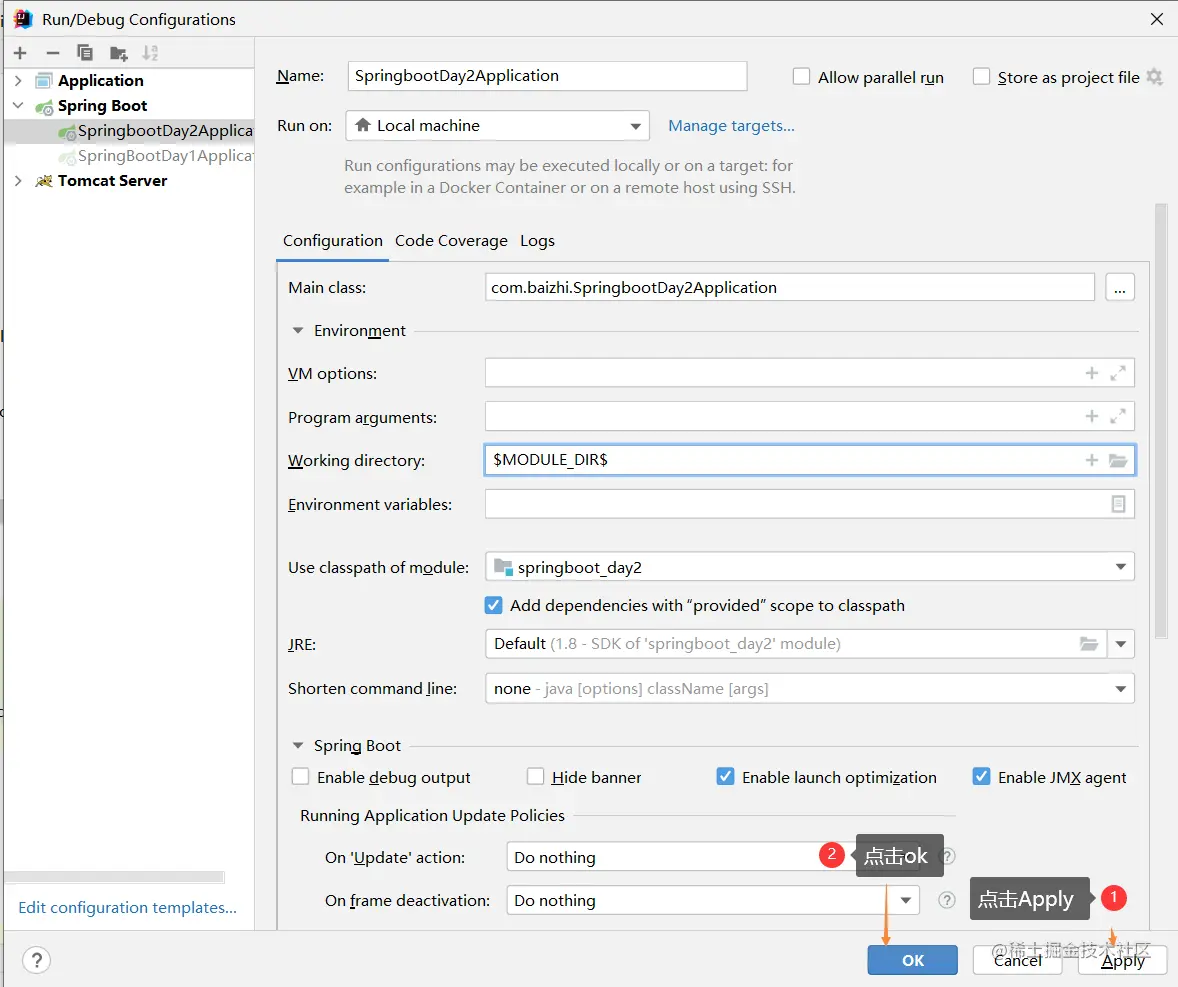The height and width of the screenshot is (987, 1178).
Task: Disable Enable launch optimization
Action: (x=725, y=777)
